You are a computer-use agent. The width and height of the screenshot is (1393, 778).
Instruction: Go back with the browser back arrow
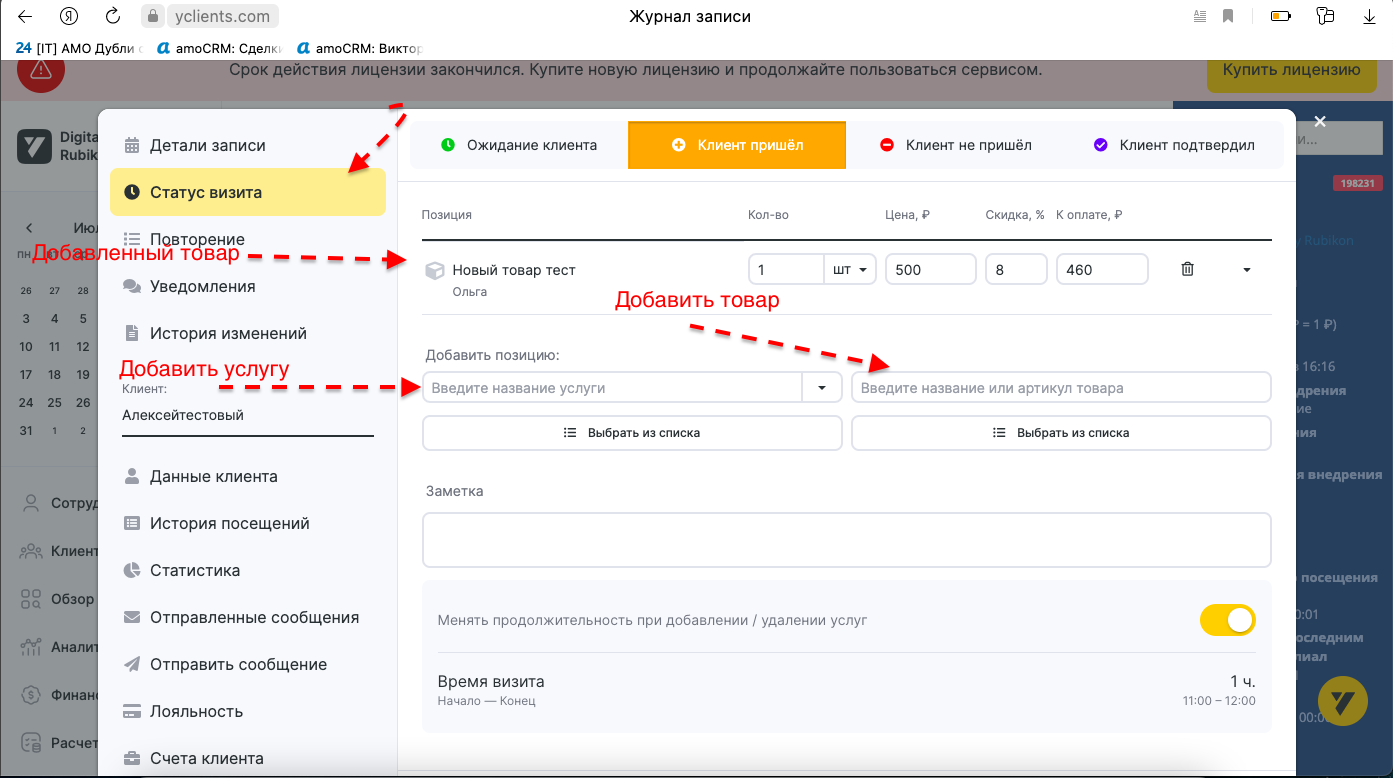click(25, 16)
